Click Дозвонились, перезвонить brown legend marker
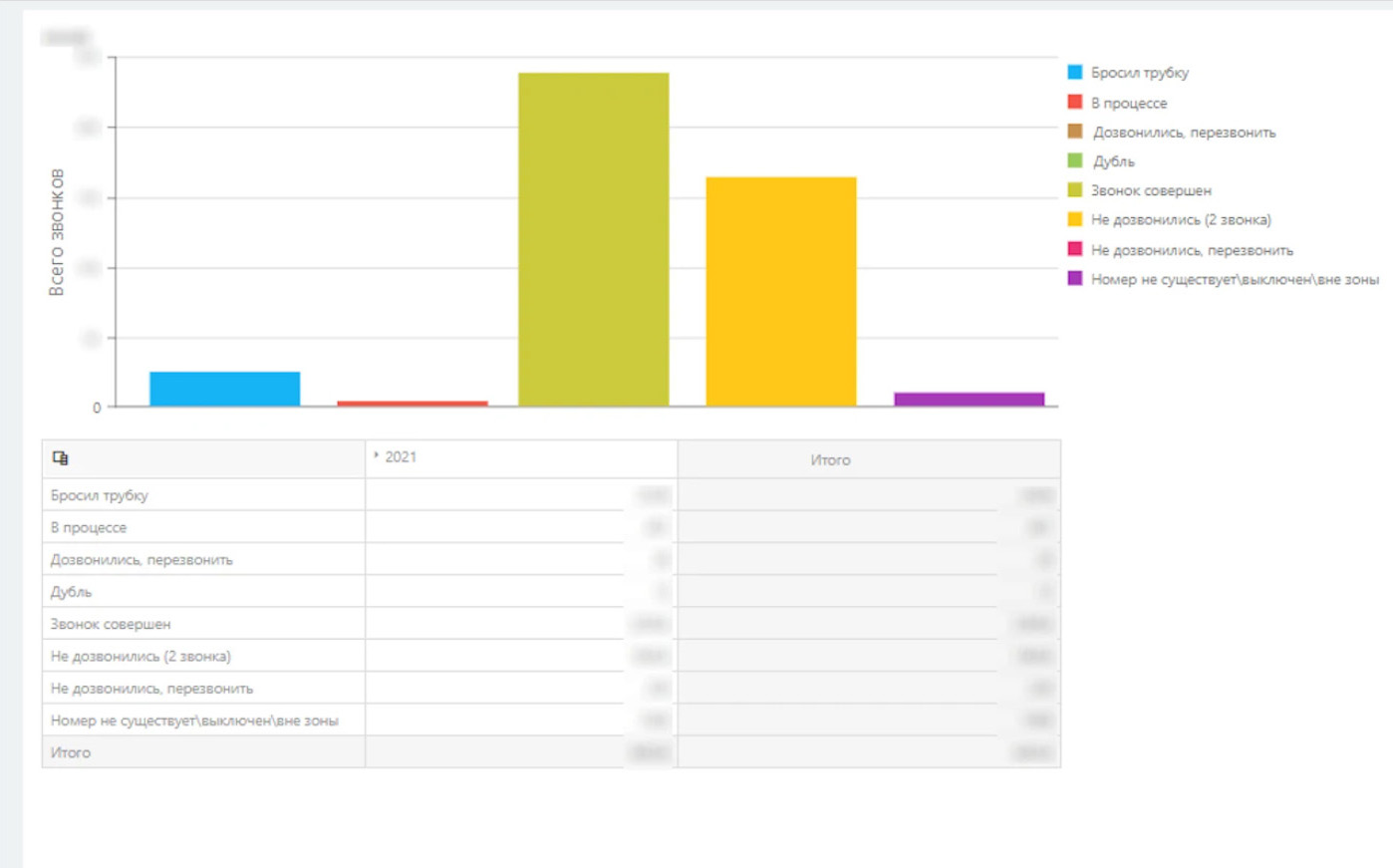This screenshot has height=868, width=1393. (x=1074, y=131)
